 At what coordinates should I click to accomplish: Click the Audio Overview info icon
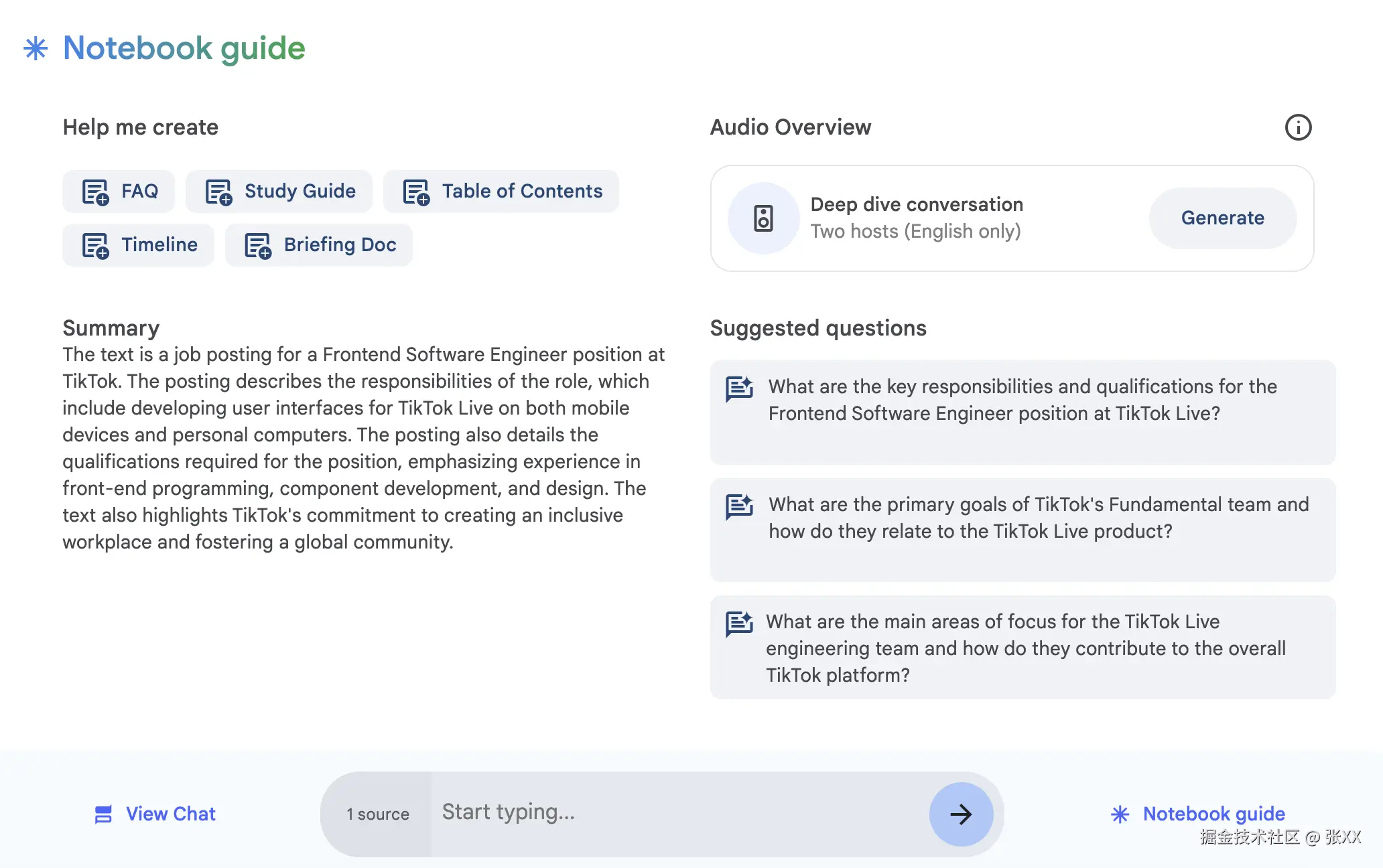pos(1298,127)
